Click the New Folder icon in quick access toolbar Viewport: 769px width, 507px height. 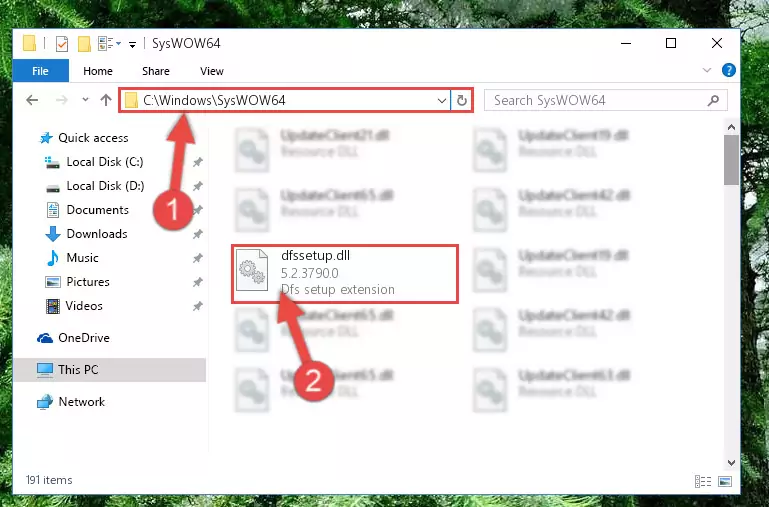84,44
